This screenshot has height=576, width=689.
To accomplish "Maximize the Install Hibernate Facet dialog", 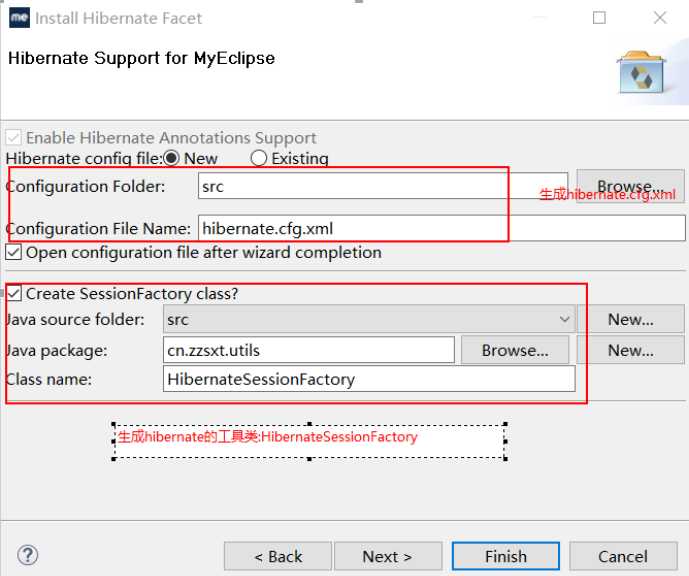I will pyautogui.click(x=599, y=18).
